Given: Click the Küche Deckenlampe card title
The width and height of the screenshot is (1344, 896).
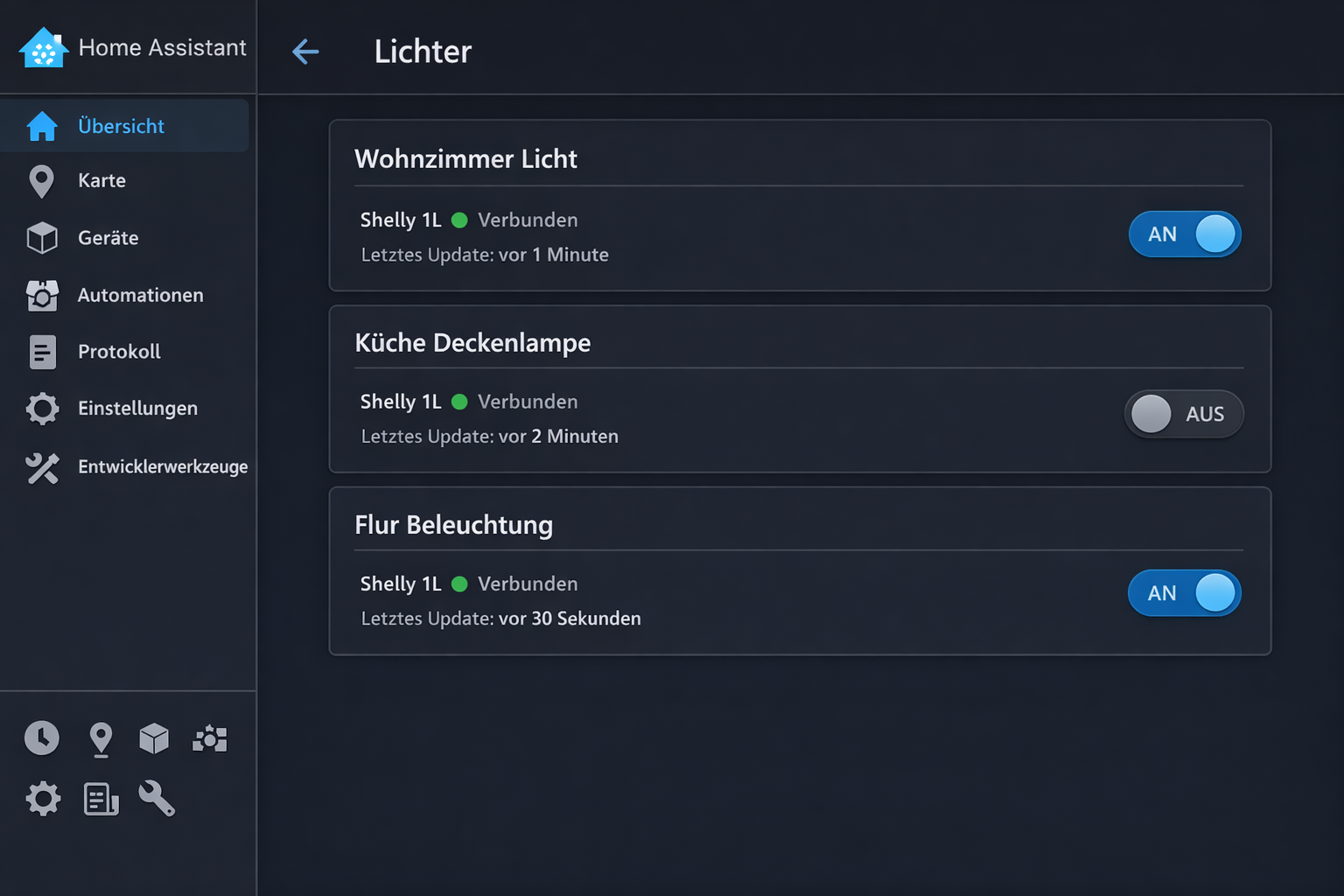Looking at the screenshot, I should pyautogui.click(x=472, y=343).
